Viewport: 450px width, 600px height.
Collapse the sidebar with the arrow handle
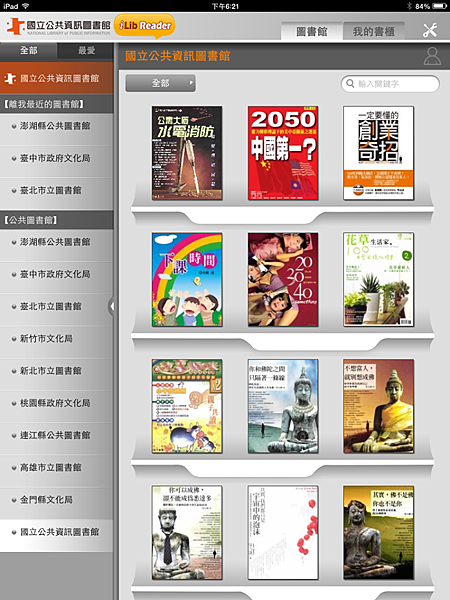pos(111,306)
